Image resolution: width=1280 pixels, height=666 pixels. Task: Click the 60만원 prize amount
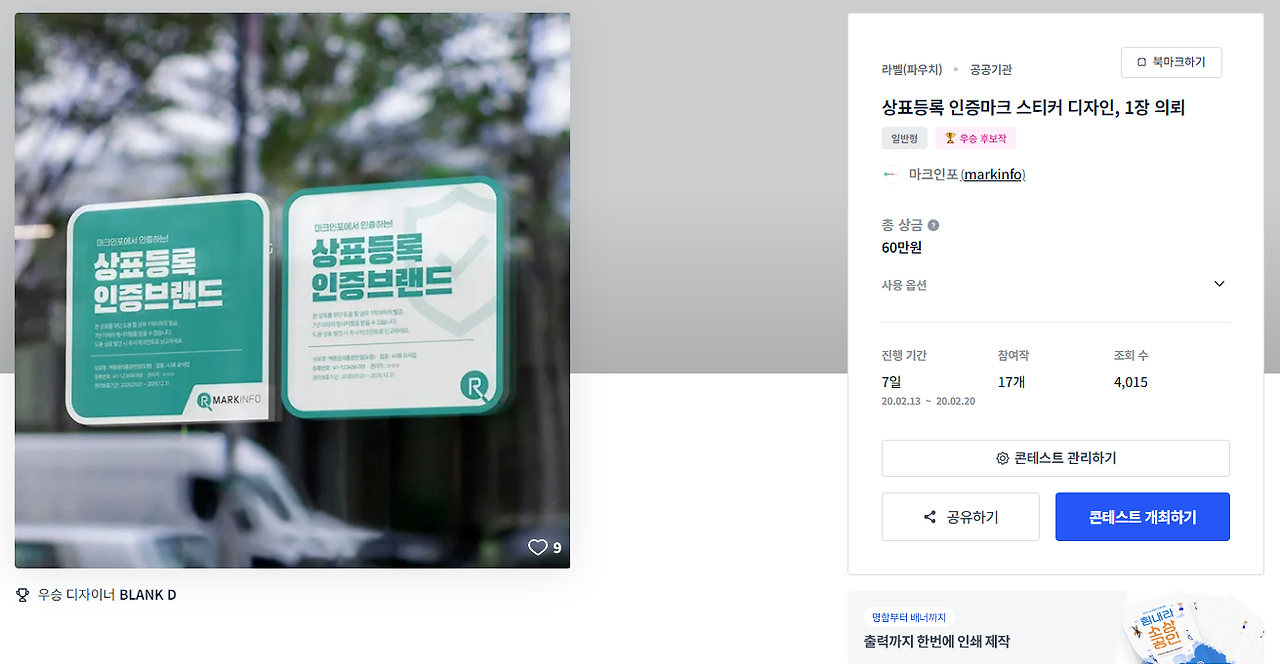click(x=901, y=247)
